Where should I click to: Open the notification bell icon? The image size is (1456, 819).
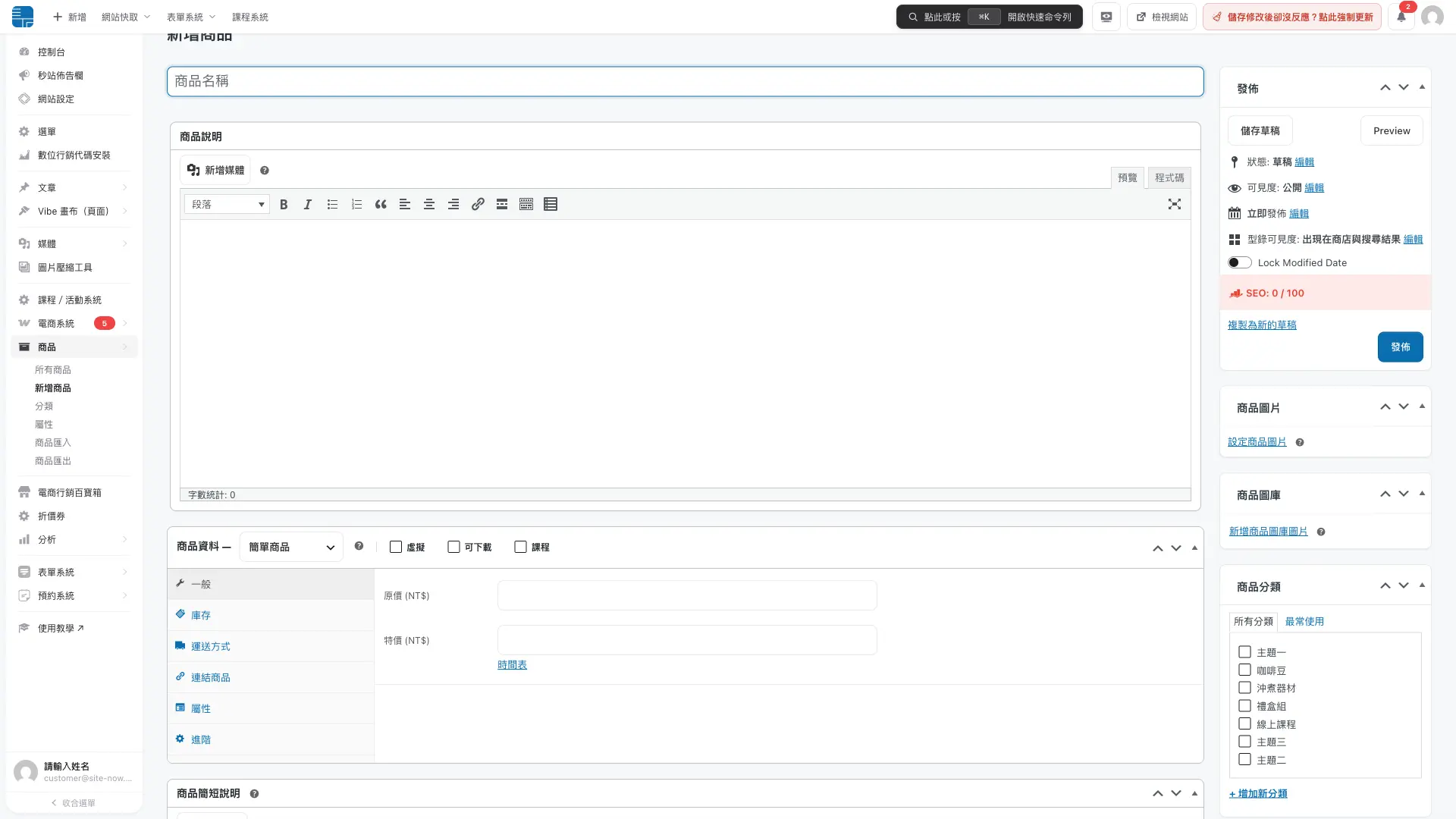[1401, 17]
